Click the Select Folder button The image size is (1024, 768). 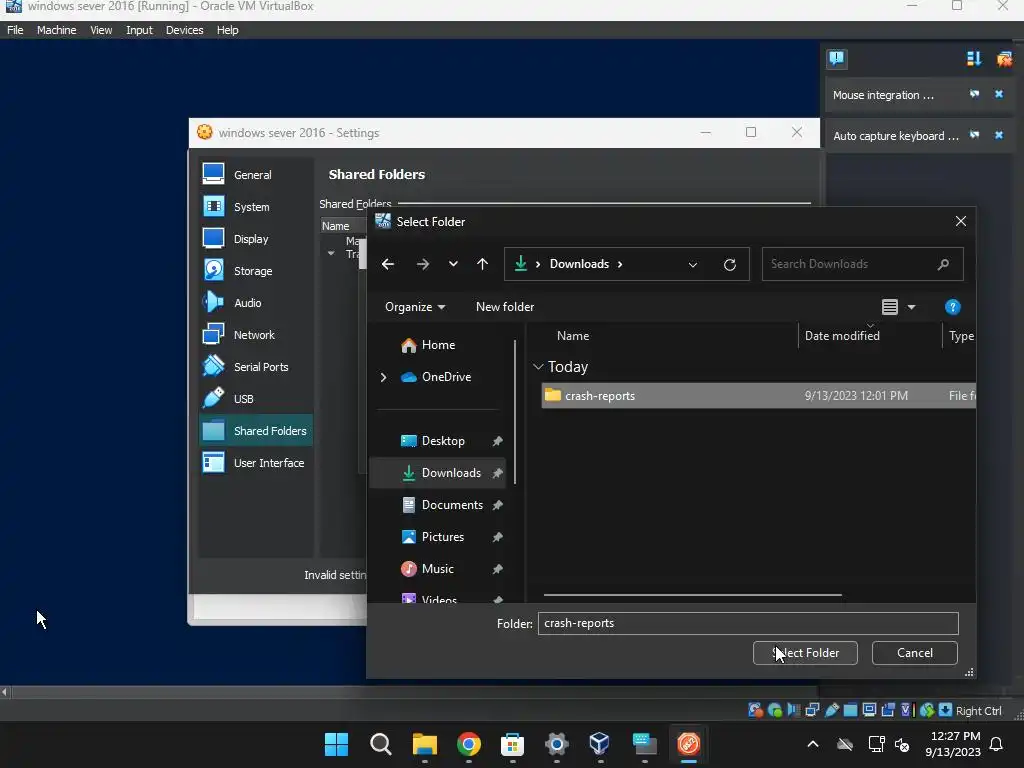[805, 652]
